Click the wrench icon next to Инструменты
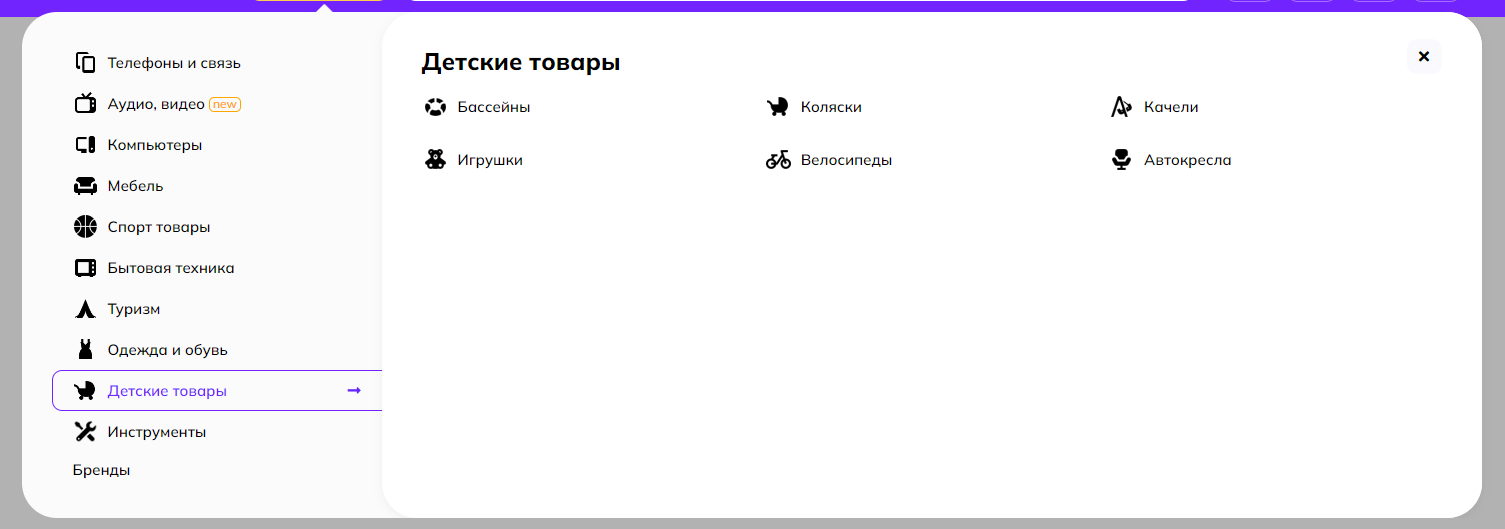 85,432
